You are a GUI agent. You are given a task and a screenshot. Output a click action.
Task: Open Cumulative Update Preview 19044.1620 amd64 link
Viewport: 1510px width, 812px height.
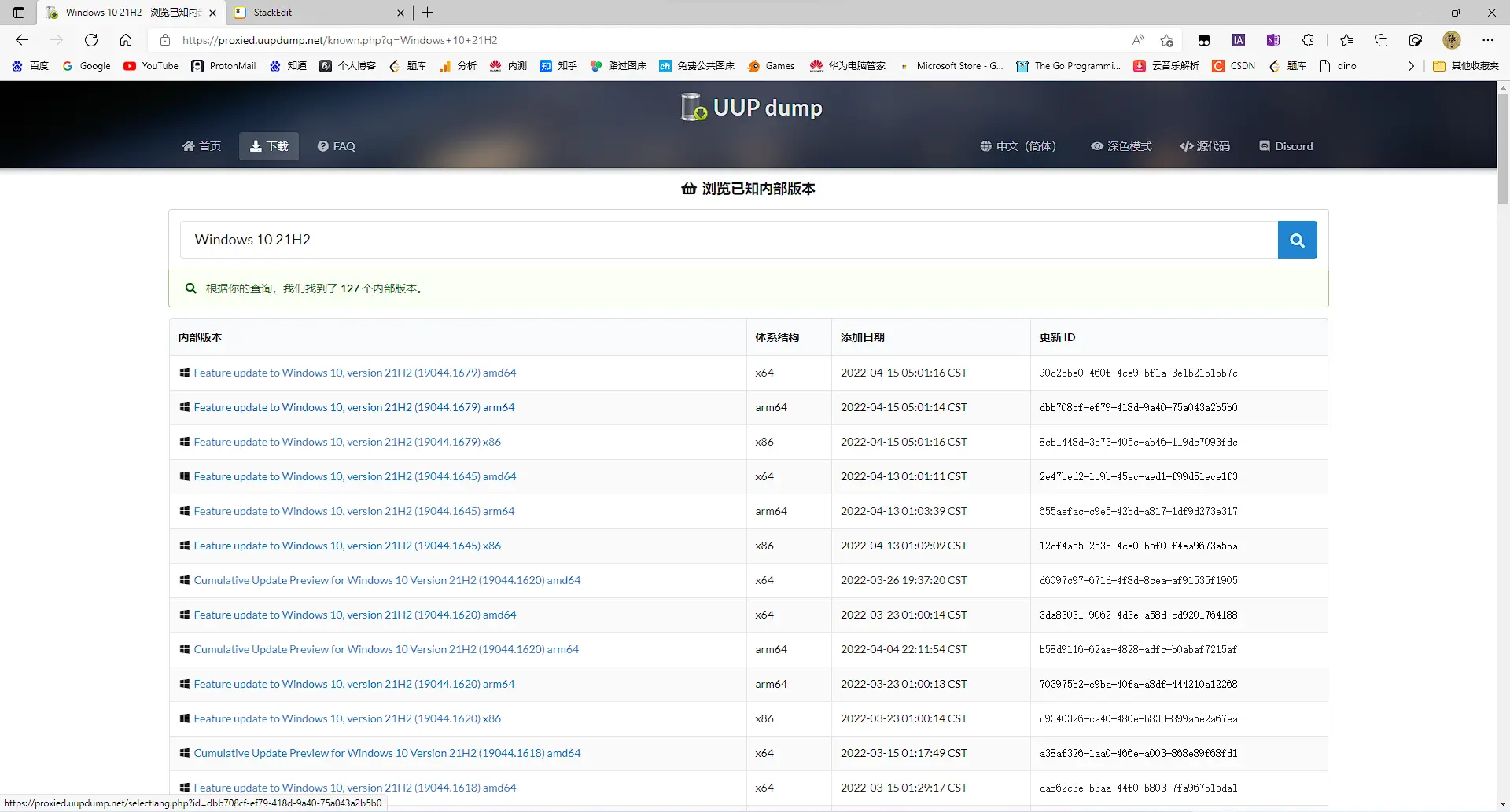(387, 580)
